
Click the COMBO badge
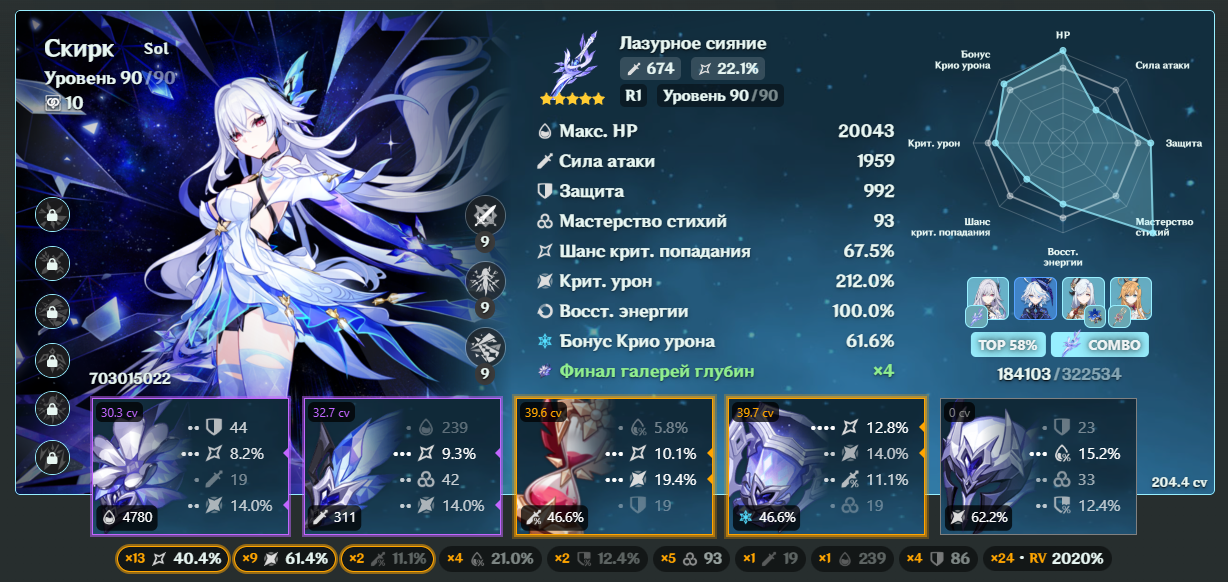(x=1100, y=345)
